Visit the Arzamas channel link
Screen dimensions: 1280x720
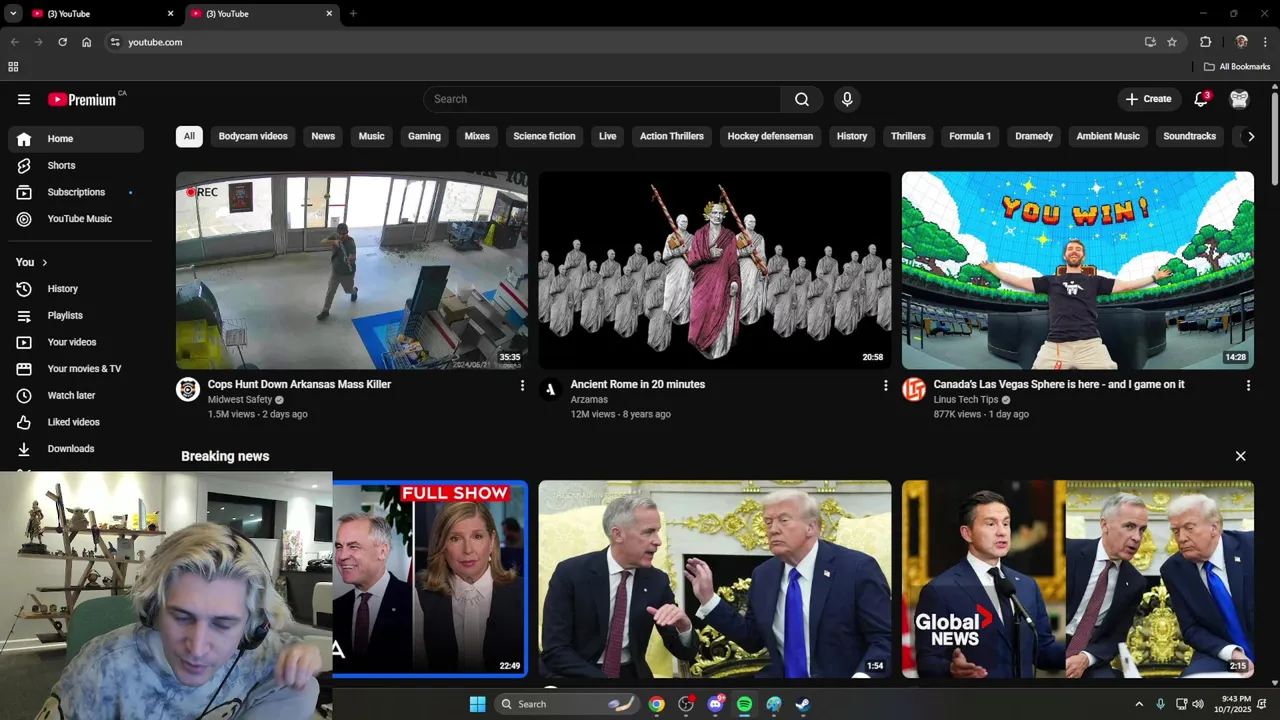click(589, 400)
